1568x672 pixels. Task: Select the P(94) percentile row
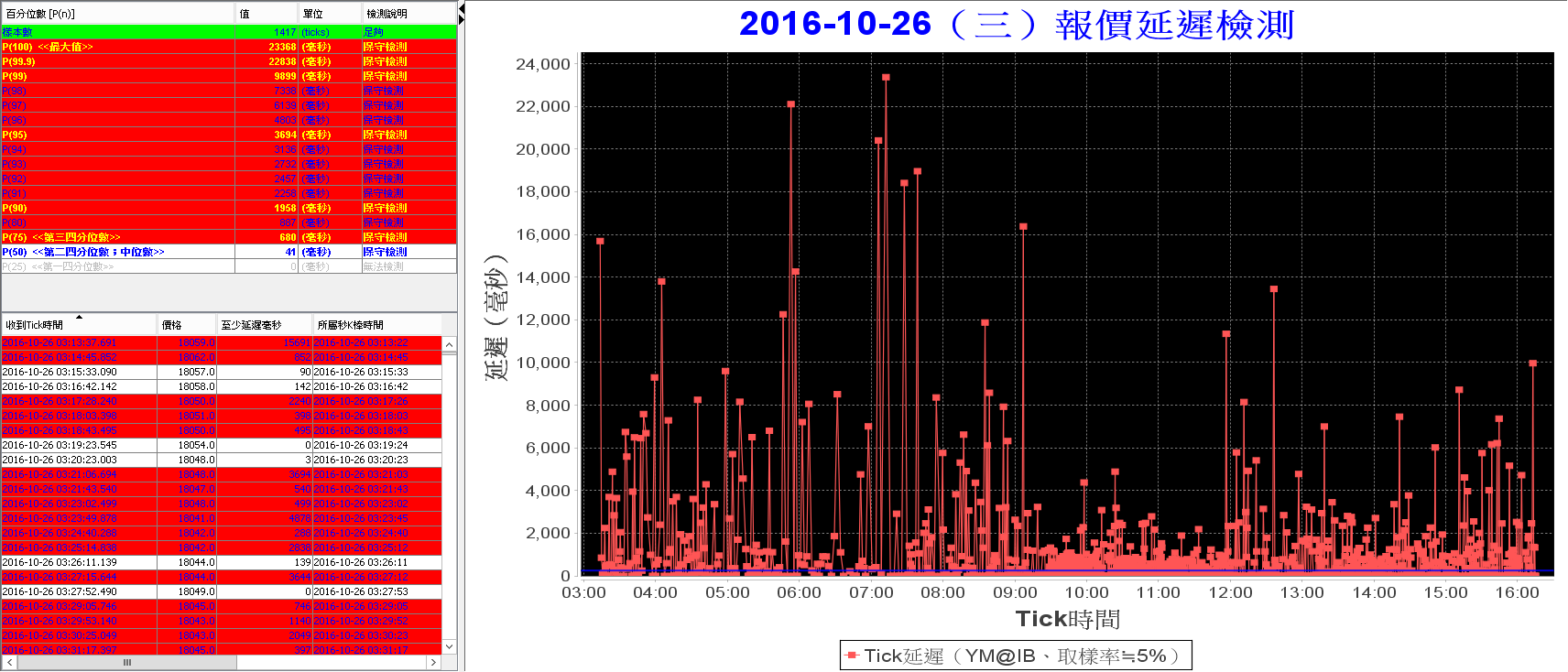(x=229, y=149)
